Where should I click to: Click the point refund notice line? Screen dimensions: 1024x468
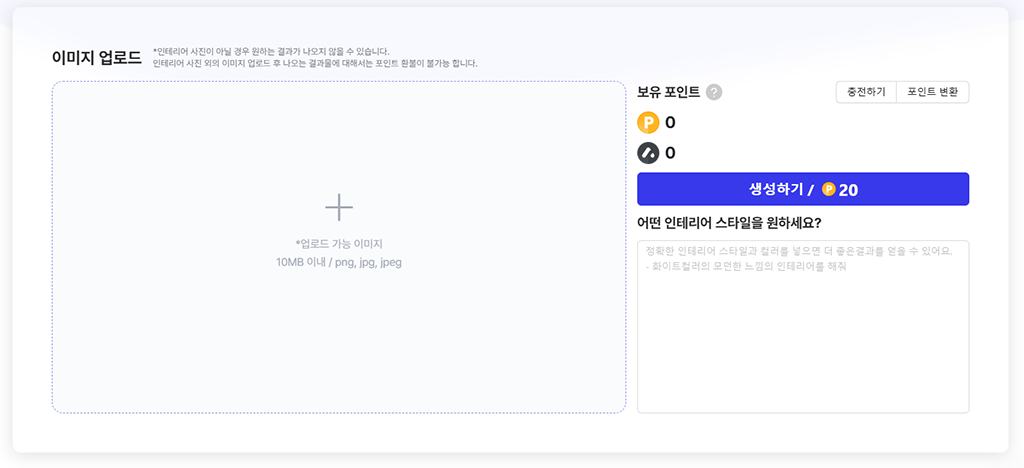pyautogui.click(x=315, y=63)
